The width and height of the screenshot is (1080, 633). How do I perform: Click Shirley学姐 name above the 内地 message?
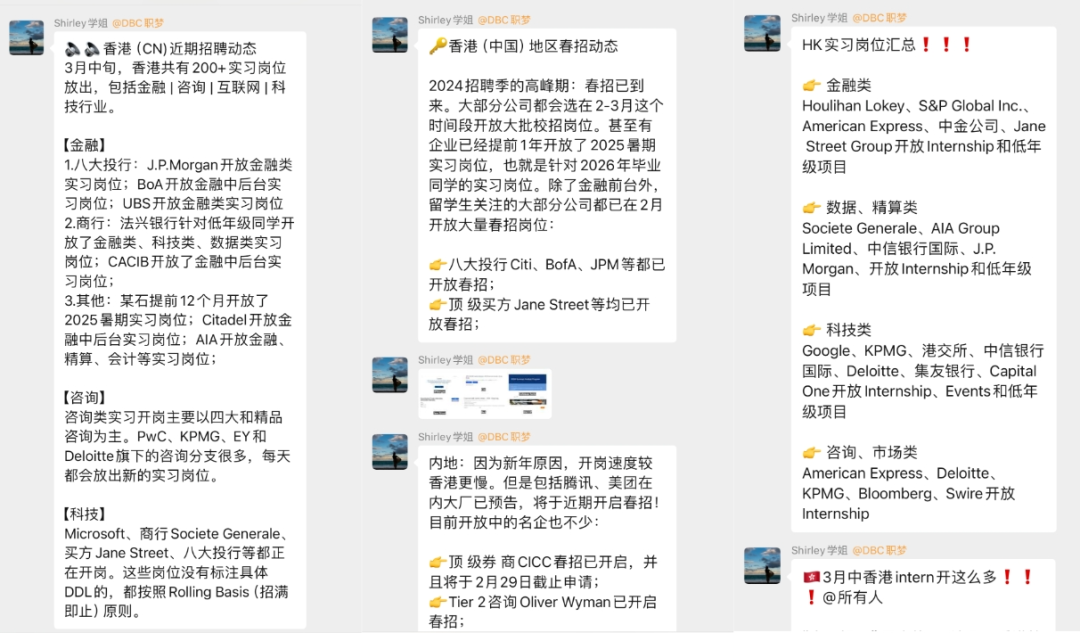(x=445, y=437)
